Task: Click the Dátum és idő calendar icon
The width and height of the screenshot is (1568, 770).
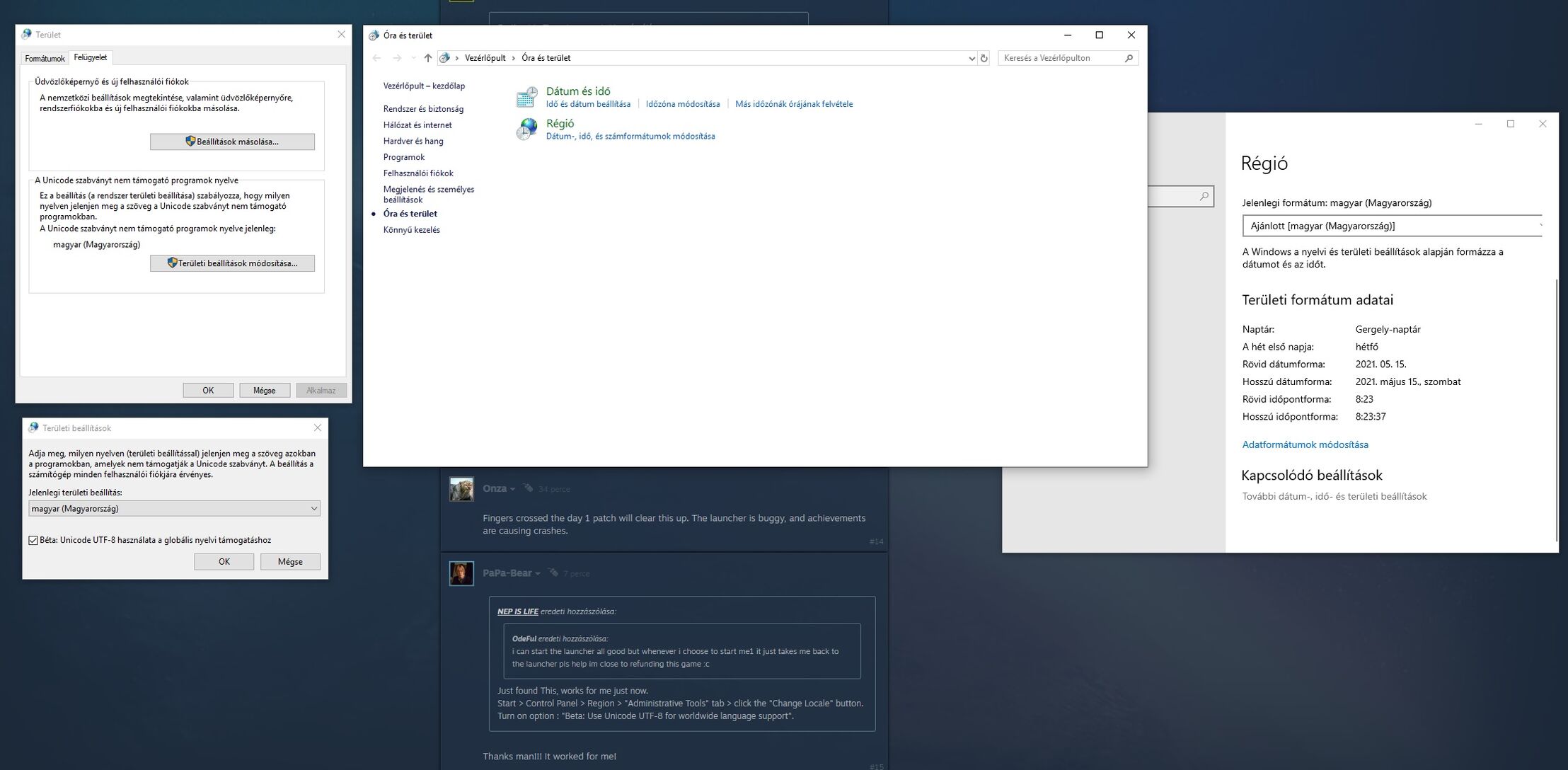Action: (x=526, y=97)
